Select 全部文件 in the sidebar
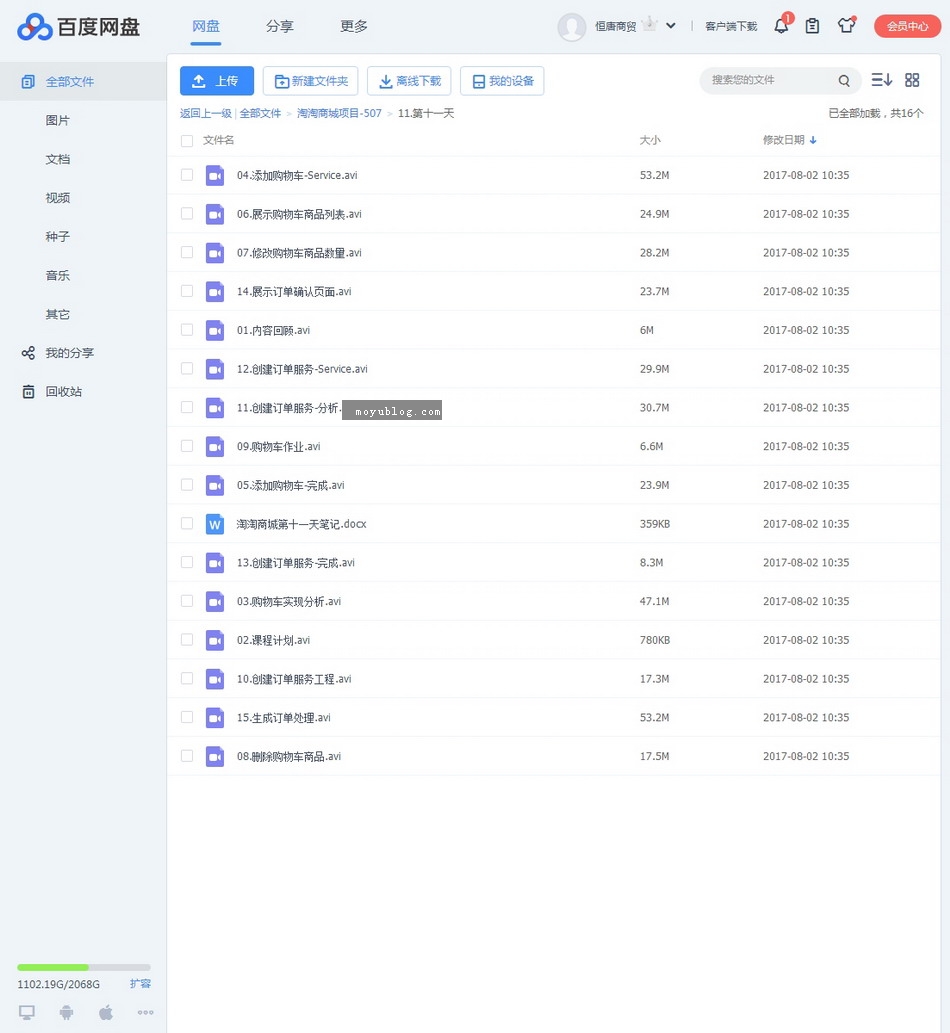The image size is (950, 1033). point(83,82)
